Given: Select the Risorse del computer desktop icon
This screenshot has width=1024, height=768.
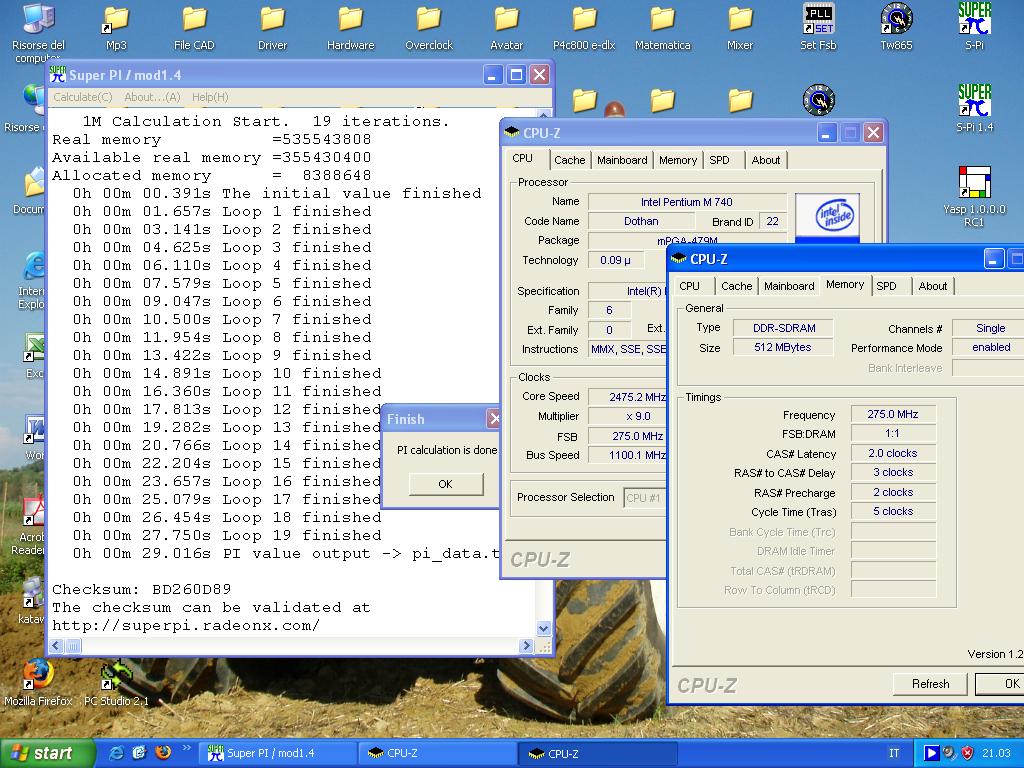Looking at the screenshot, I should 38,31.
